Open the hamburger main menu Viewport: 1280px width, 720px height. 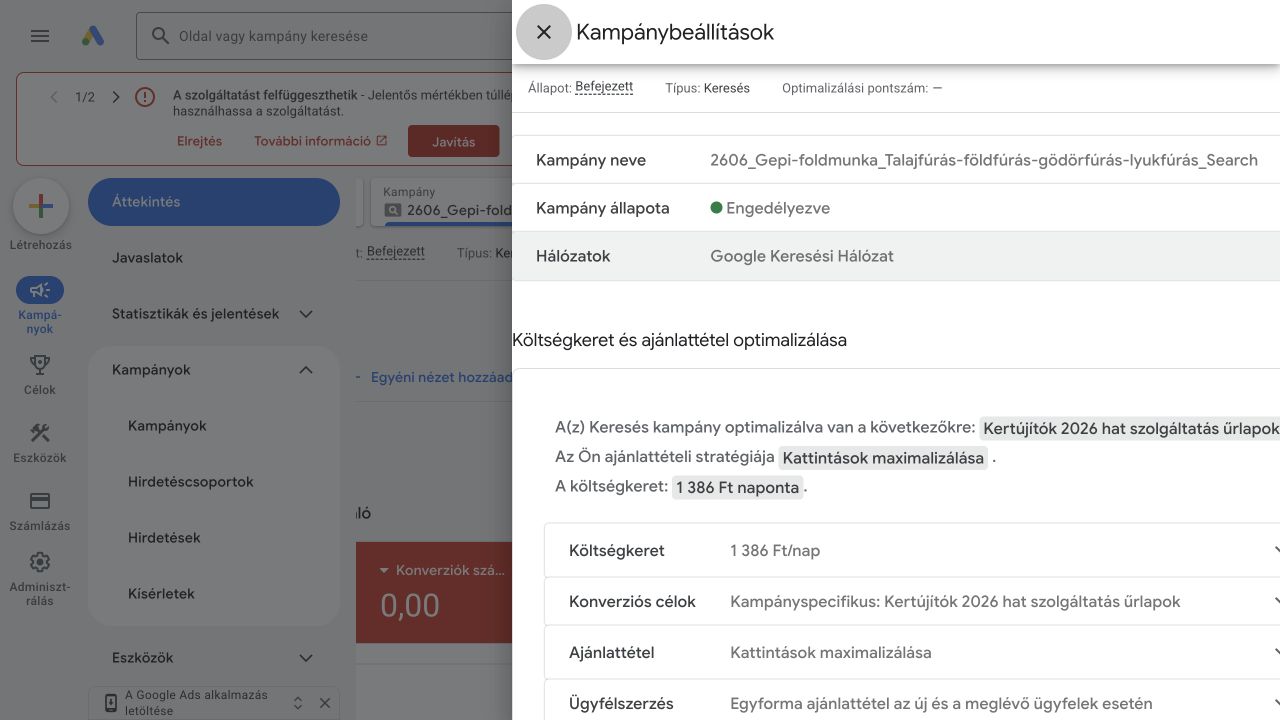[x=40, y=36]
